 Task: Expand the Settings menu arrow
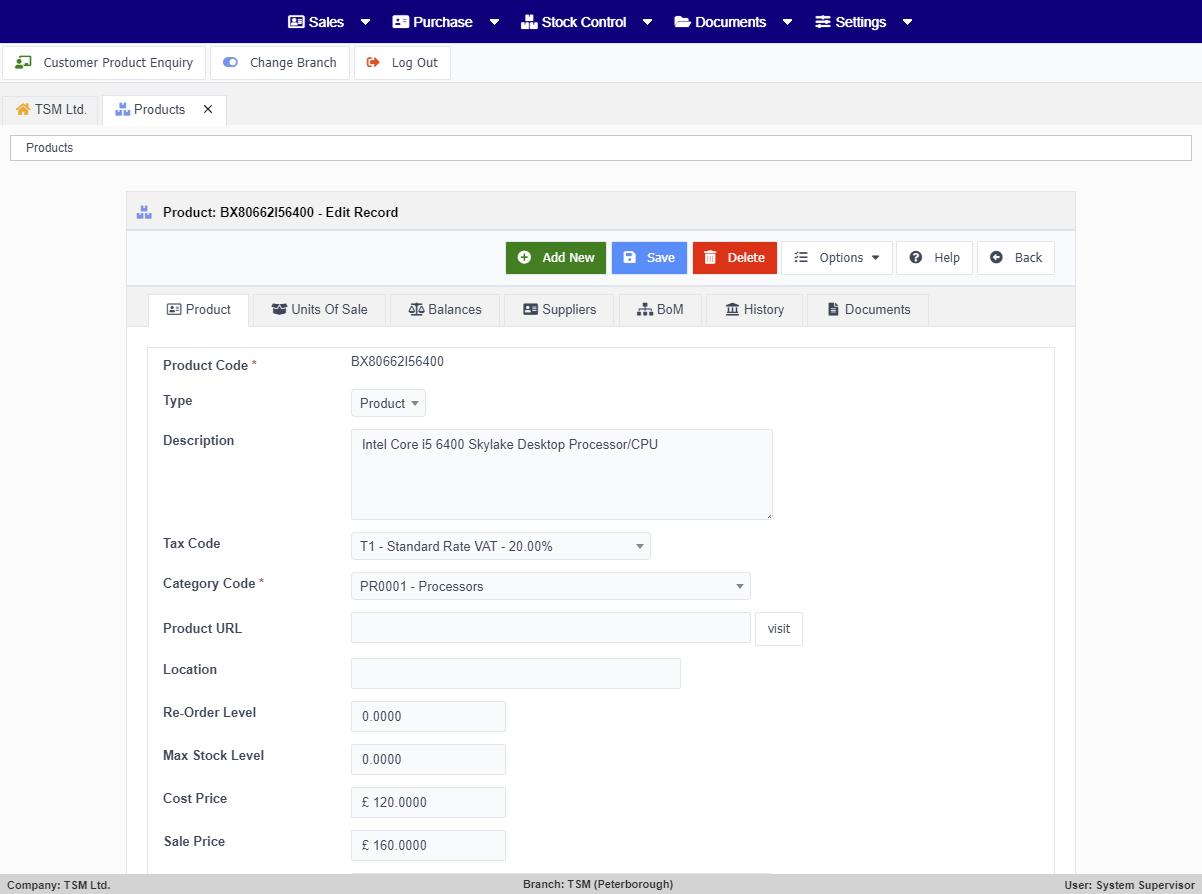click(907, 22)
